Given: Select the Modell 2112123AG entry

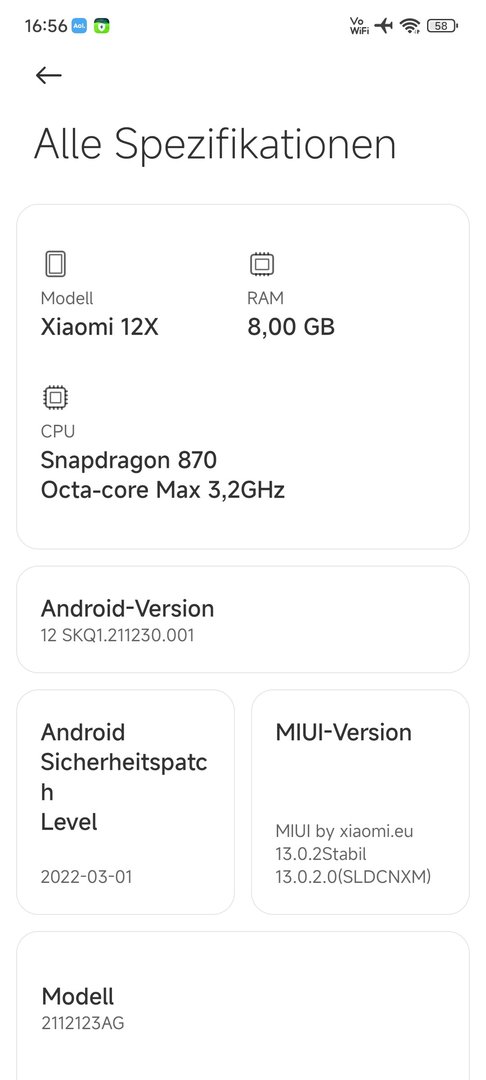Looking at the screenshot, I should [x=243, y=1008].
